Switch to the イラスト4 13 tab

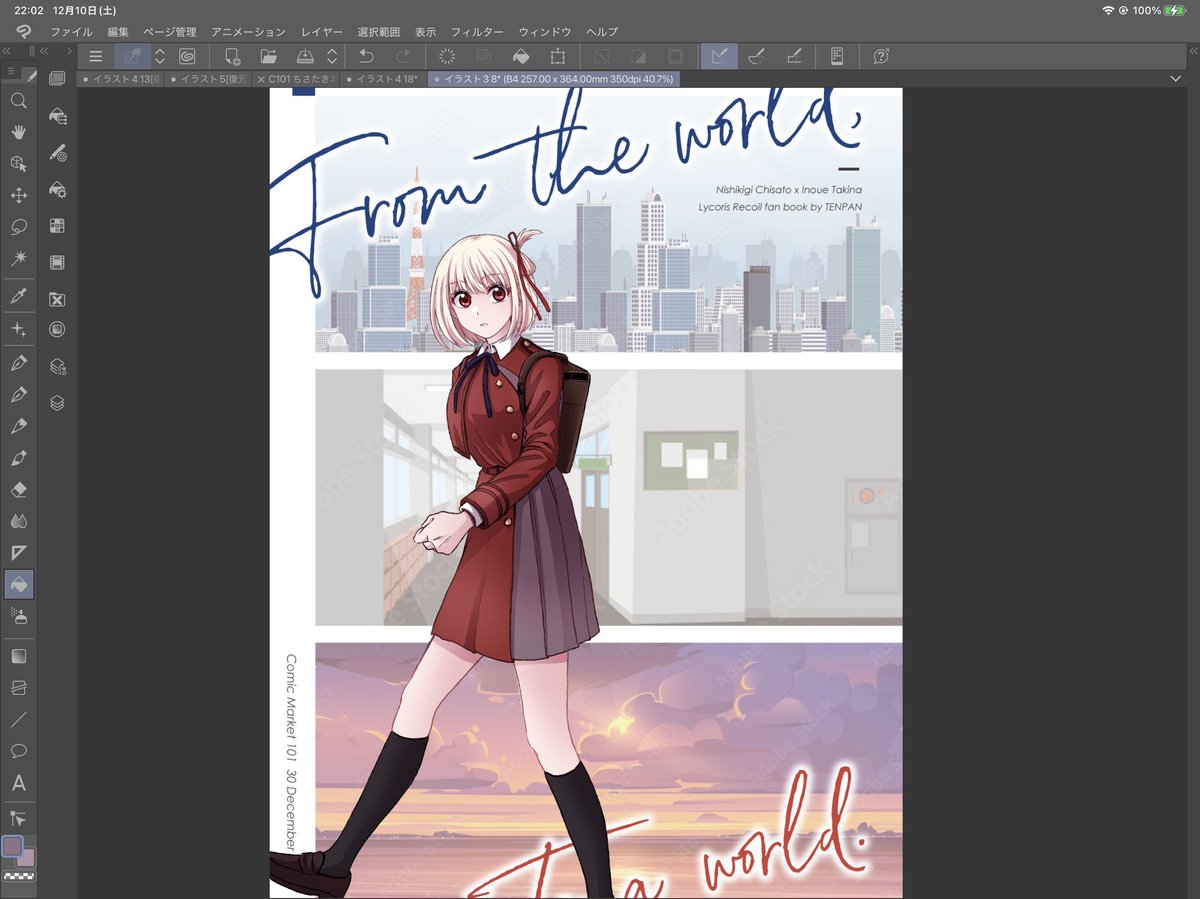(x=122, y=78)
